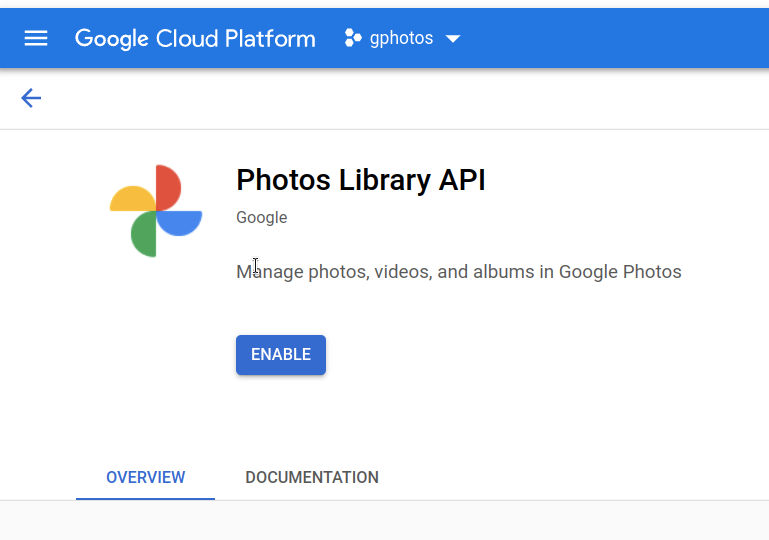Click the Google publisher name under the title
Image resolution: width=769 pixels, height=540 pixels.
261,217
